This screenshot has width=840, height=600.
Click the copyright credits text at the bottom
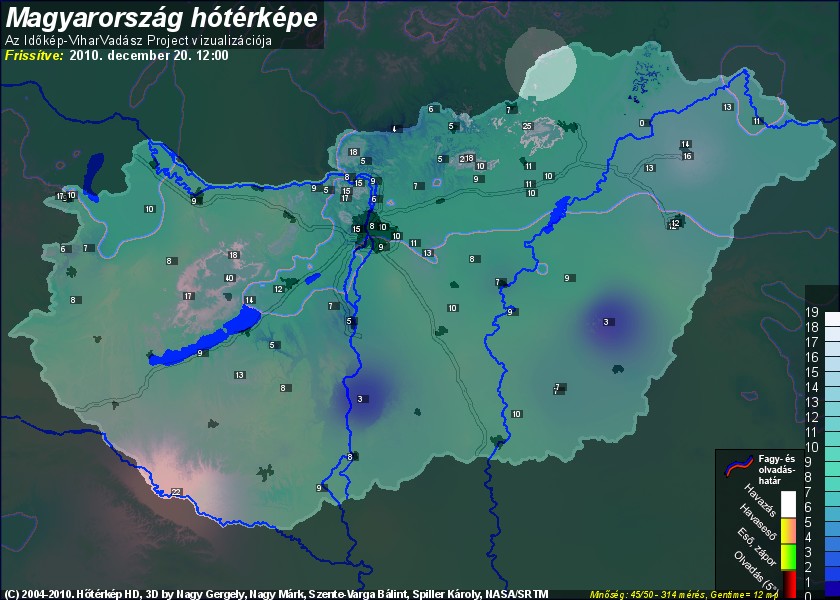pos(275,593)
